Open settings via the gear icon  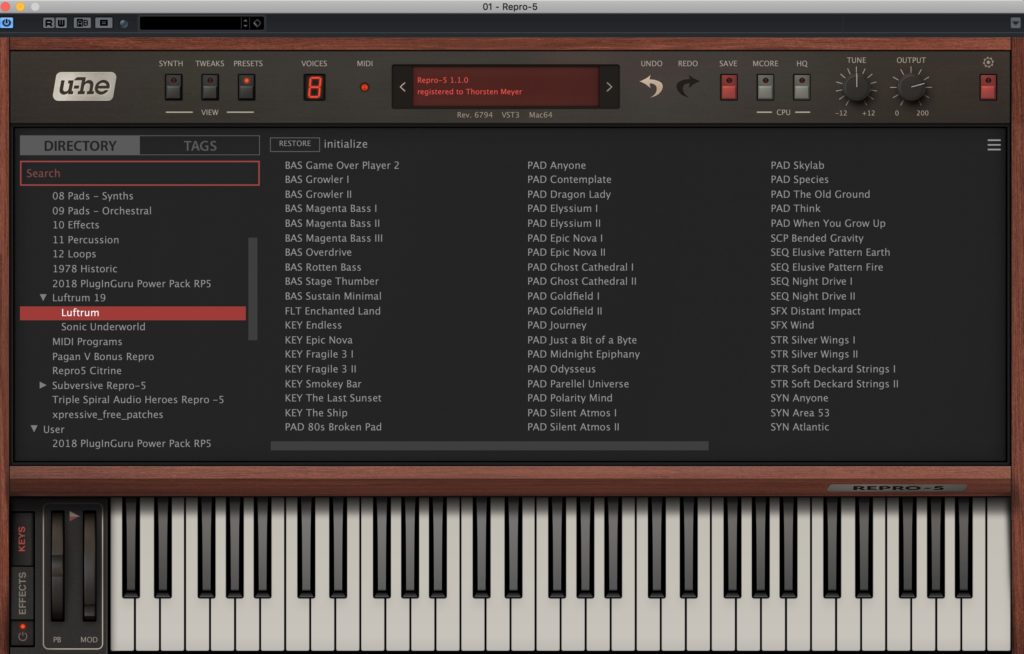point(988,62)
